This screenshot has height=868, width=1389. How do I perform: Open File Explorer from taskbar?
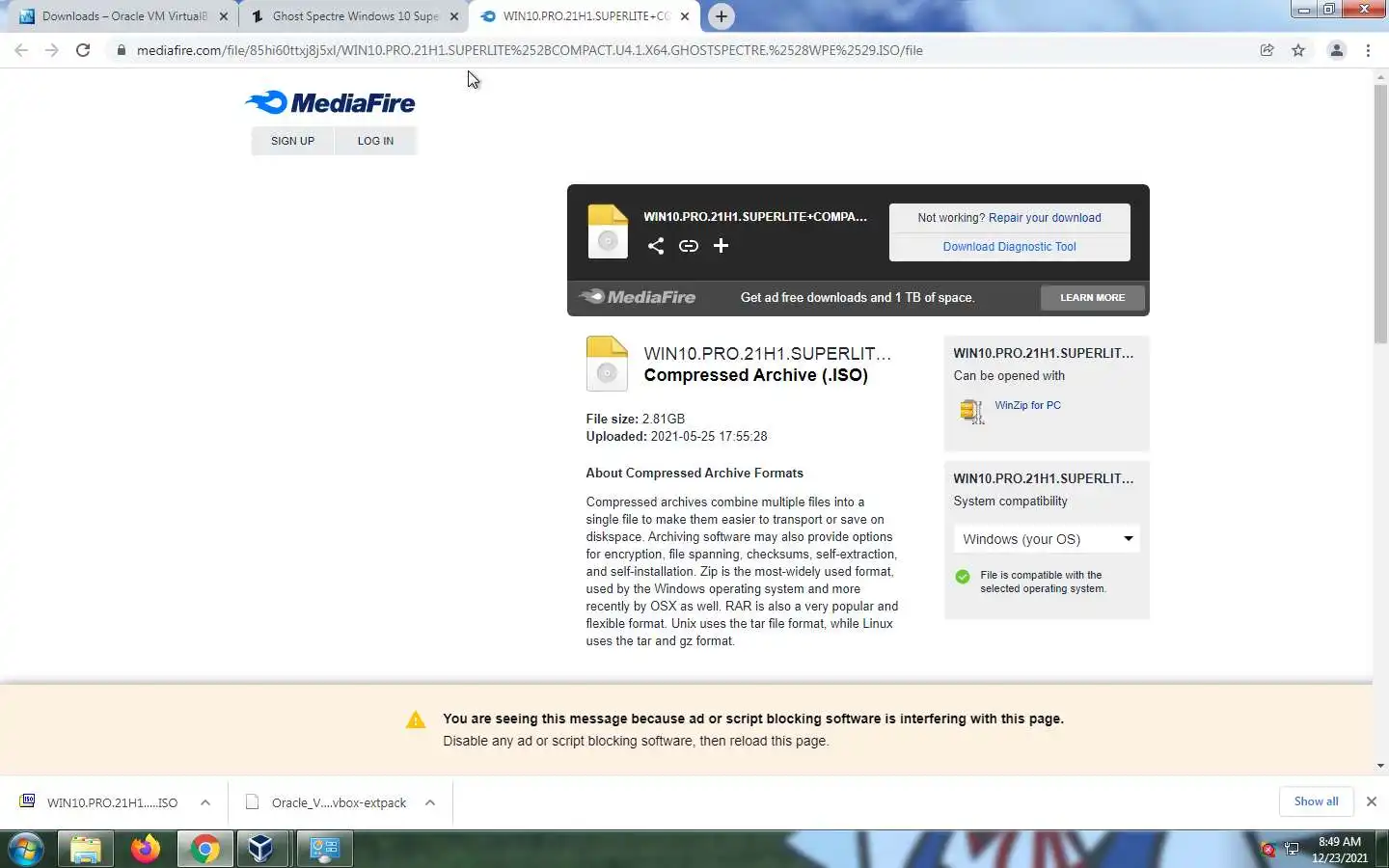pos(86,850)
